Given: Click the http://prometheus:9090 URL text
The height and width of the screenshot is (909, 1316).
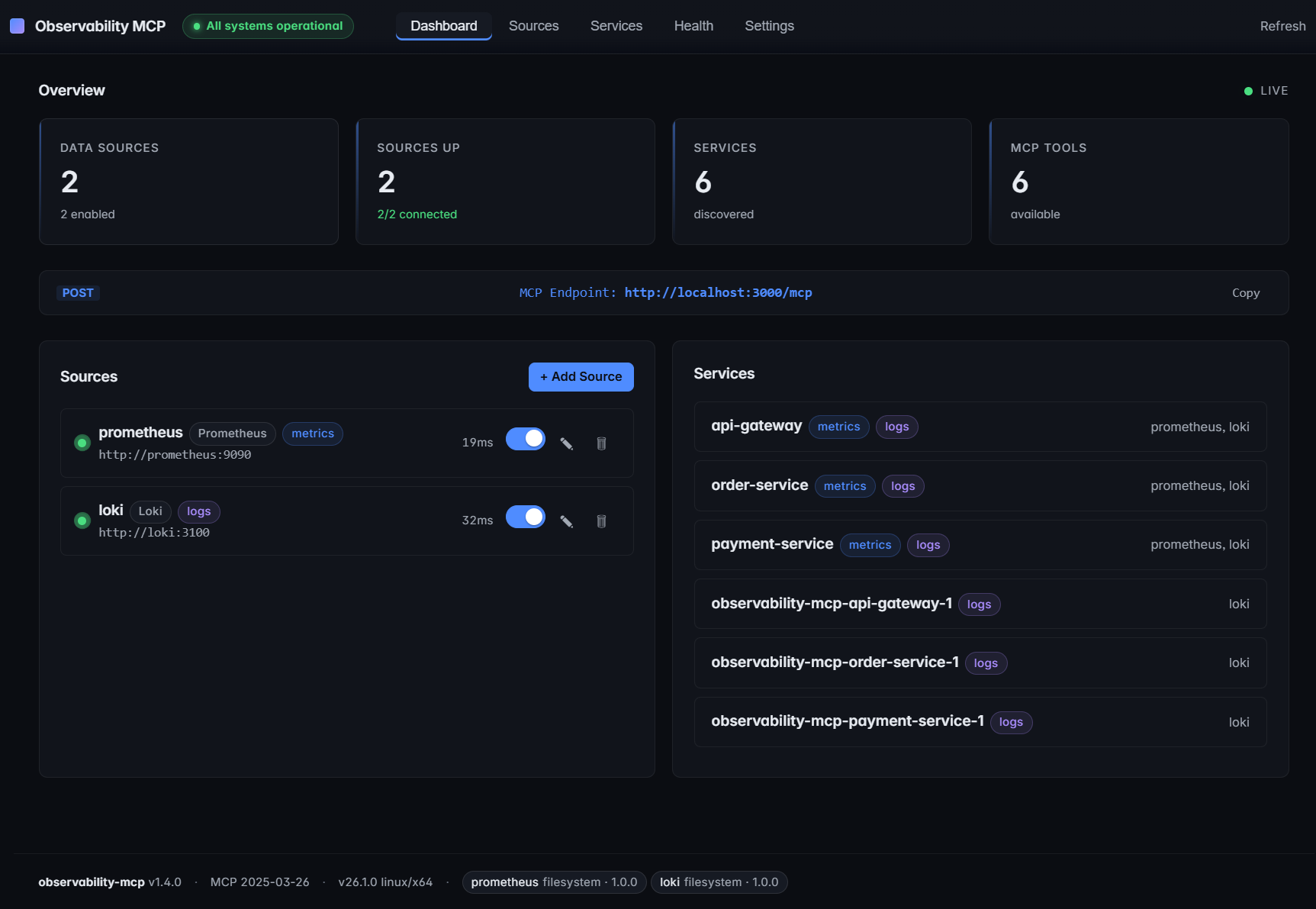Looking at the screenshot, I should pos(175,455).
